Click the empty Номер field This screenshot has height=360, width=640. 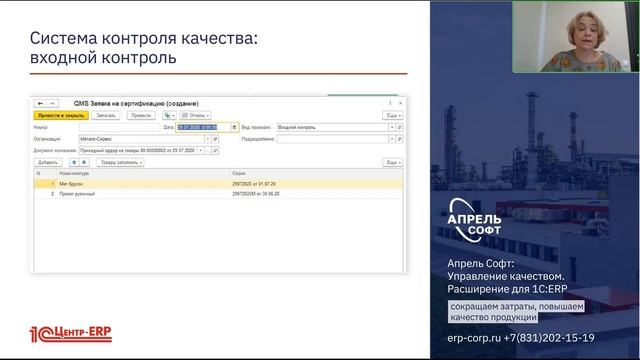pyautogui.click(x=120, y=127)
